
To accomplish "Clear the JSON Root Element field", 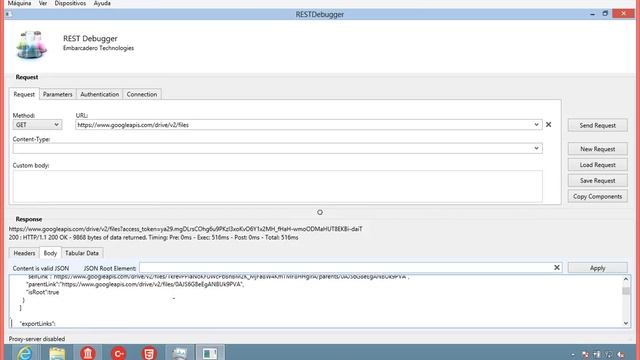I will 557,268.
